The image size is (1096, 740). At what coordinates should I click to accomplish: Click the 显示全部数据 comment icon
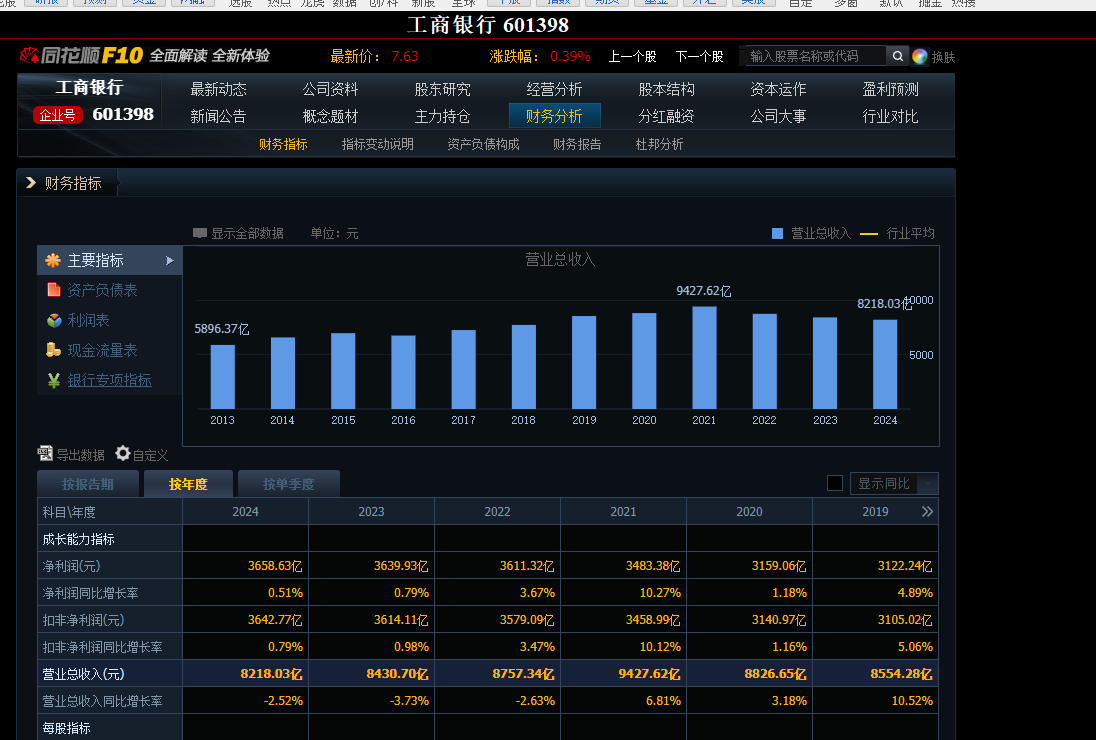coord(200,233)
